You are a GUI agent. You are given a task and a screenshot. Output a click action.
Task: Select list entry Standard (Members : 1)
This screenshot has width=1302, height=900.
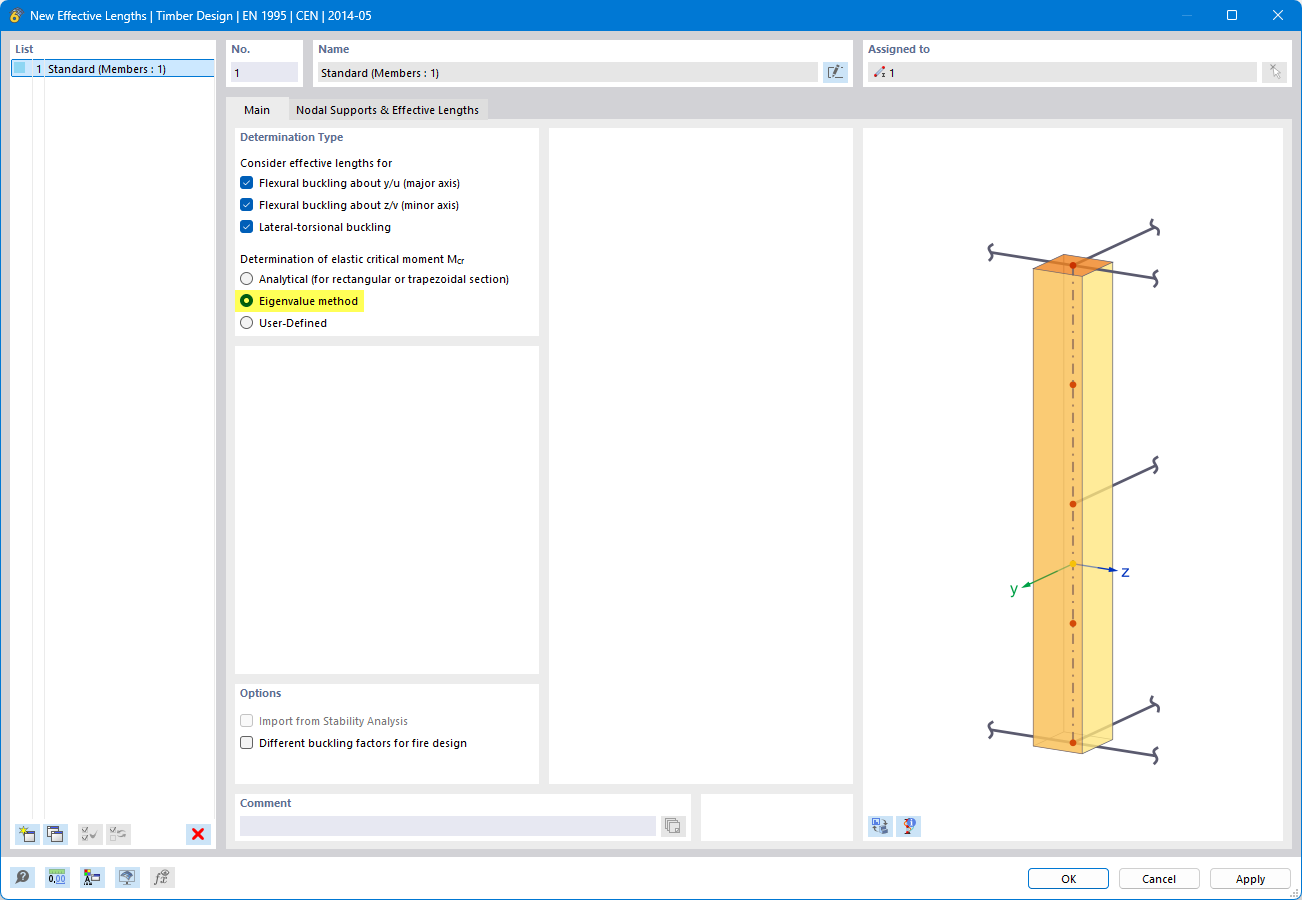click(x=113, y=69)
